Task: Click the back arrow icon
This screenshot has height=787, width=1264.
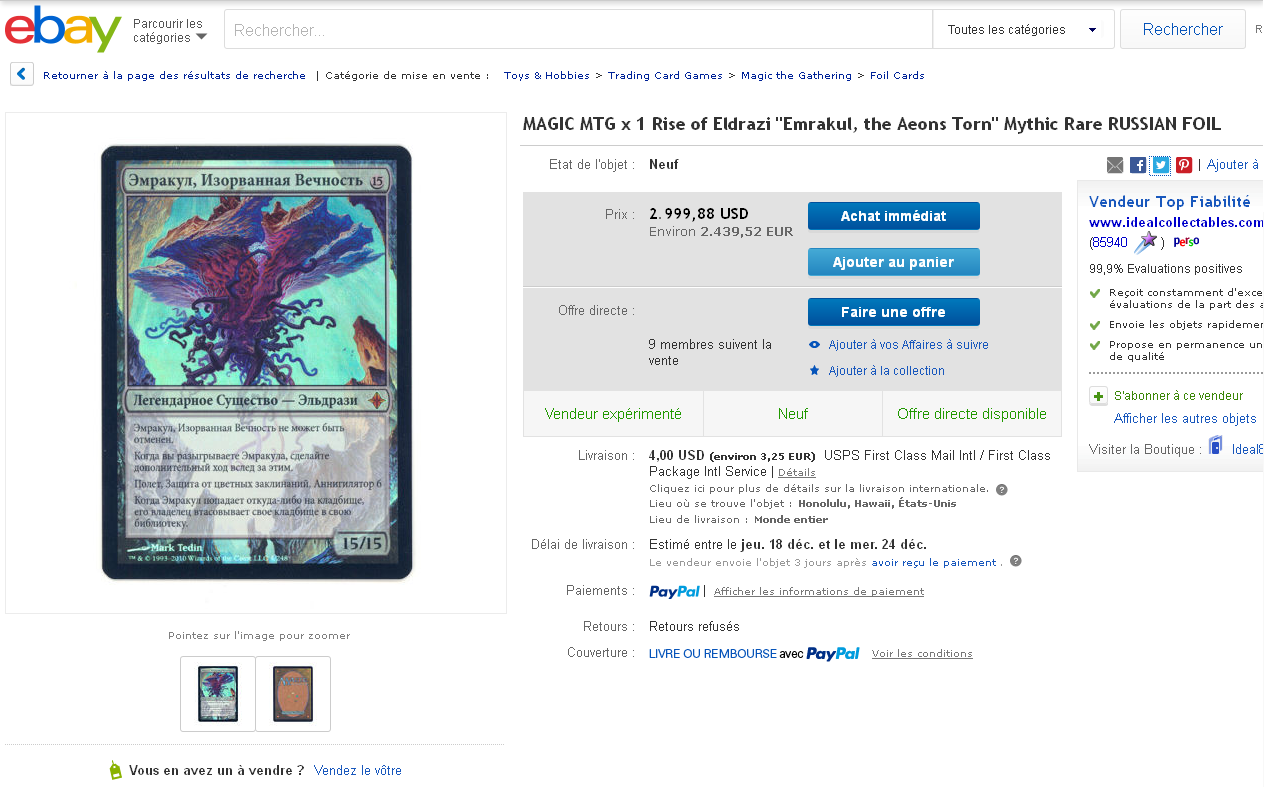Action: pos(22,74)
